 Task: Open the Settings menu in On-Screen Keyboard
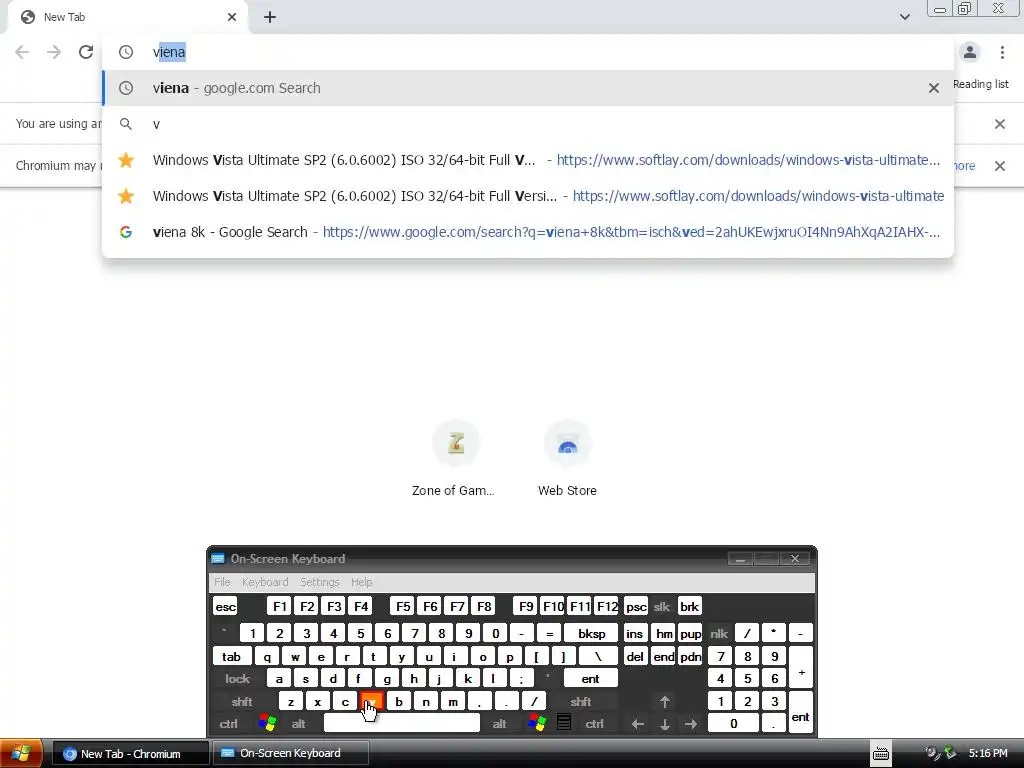point(320,582)
